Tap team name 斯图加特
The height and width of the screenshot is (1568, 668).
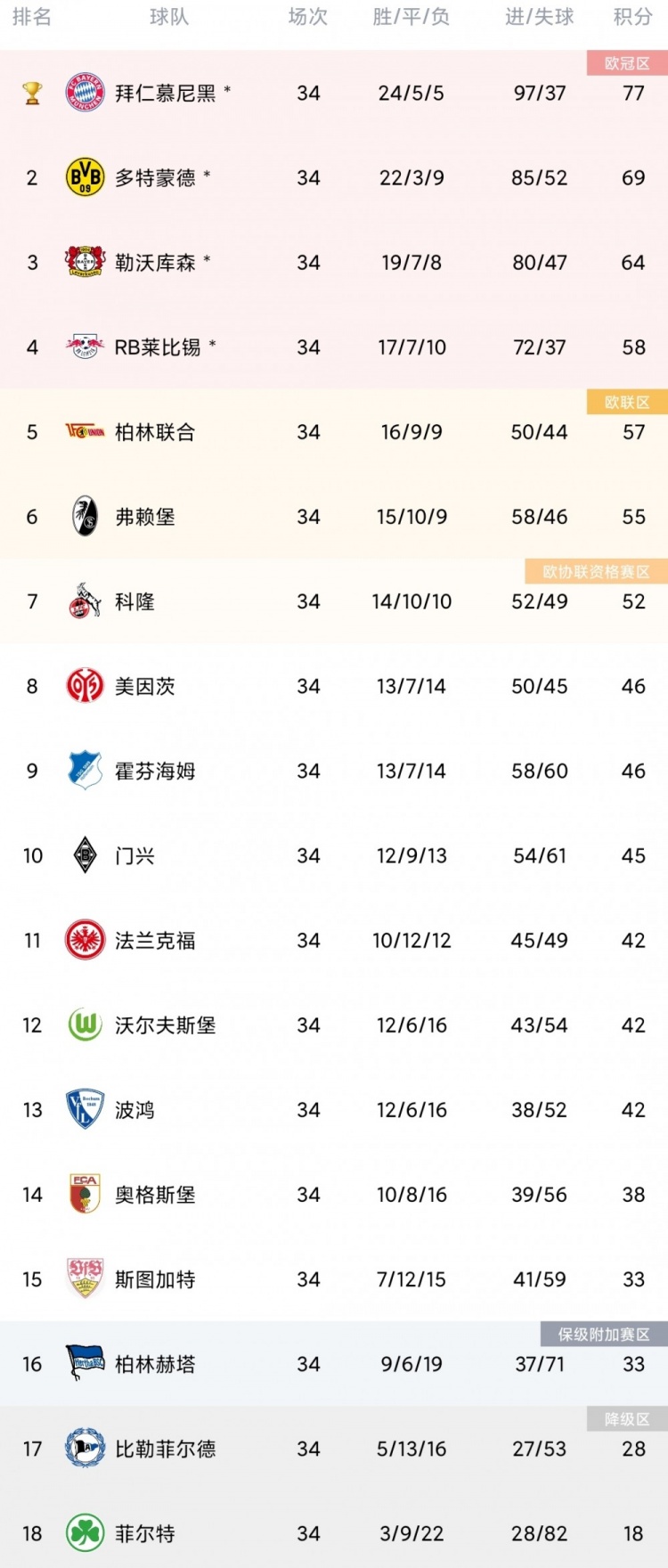point(155,1279)
